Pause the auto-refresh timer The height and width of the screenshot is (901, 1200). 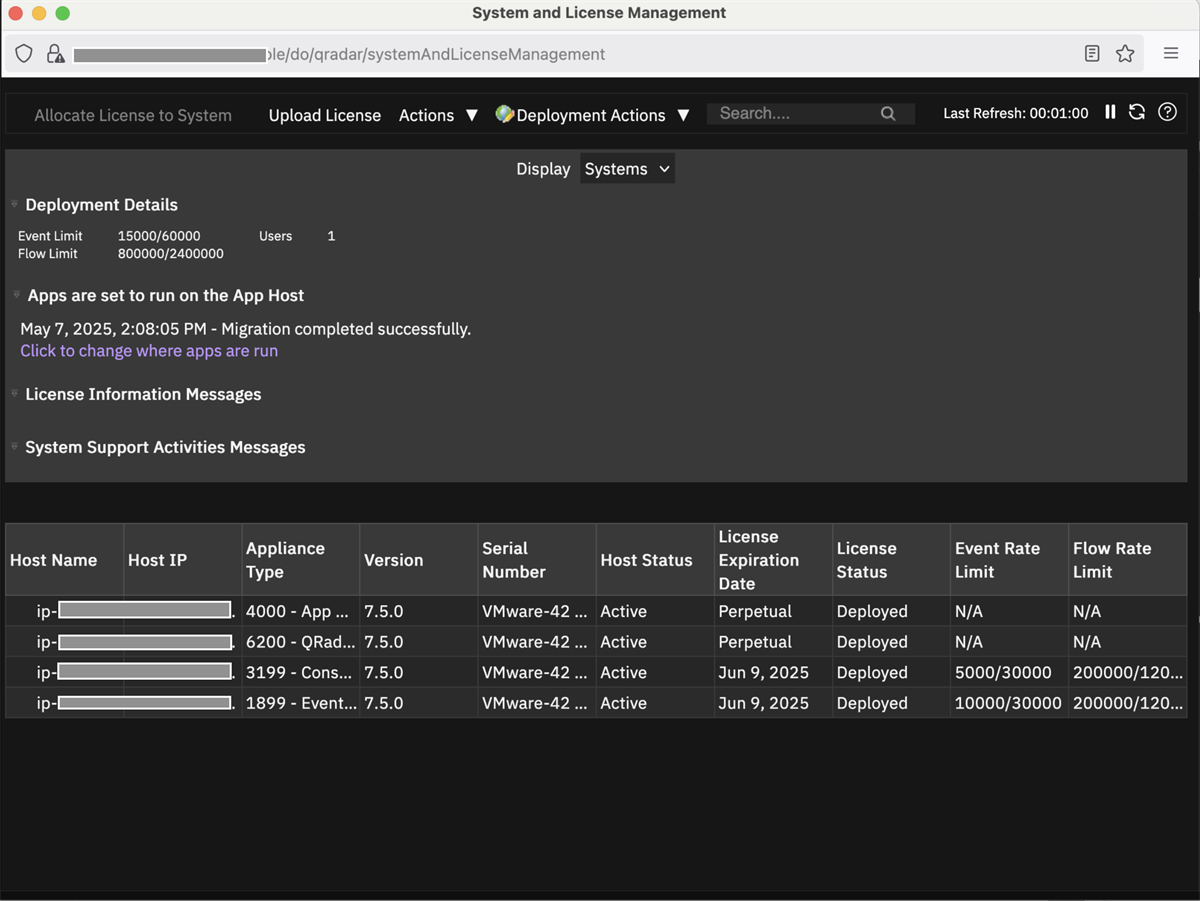click(x=1110, y=113)
